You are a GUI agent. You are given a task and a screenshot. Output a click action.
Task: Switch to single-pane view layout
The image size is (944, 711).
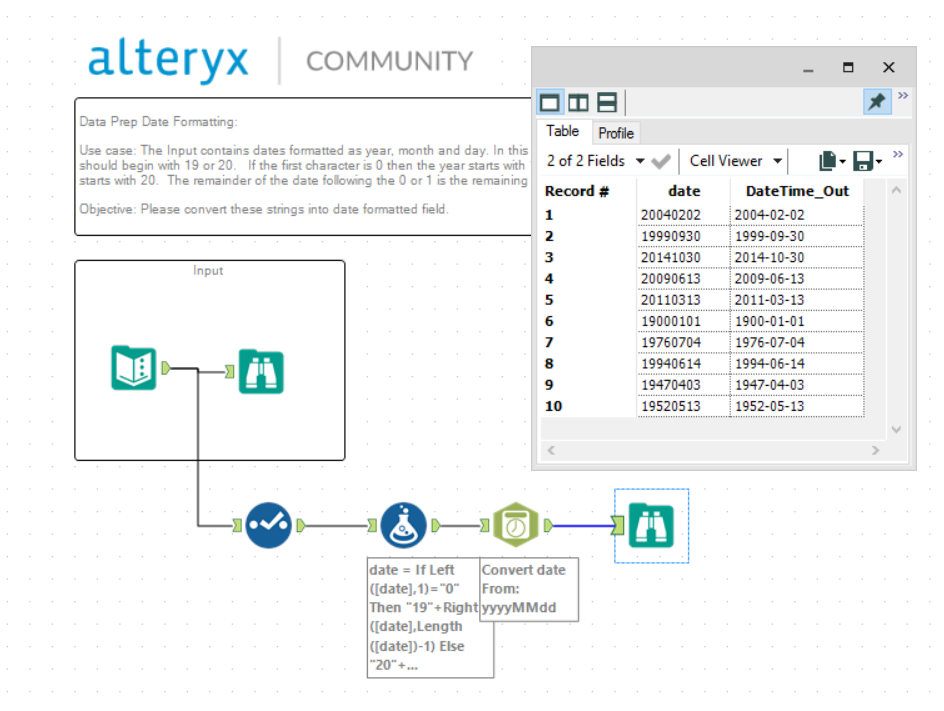[550, 102]
